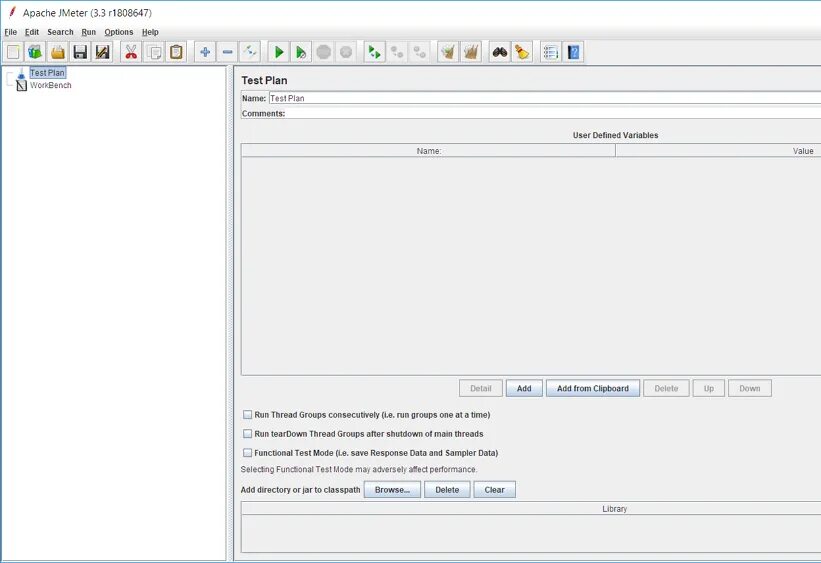Viewport: 821px width, 563px height.
Task: Click the Browse... classpath button
Action: (392, 490)
